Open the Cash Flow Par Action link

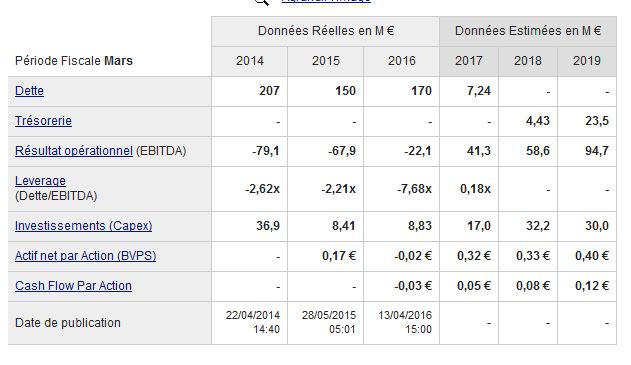(73, 286)
